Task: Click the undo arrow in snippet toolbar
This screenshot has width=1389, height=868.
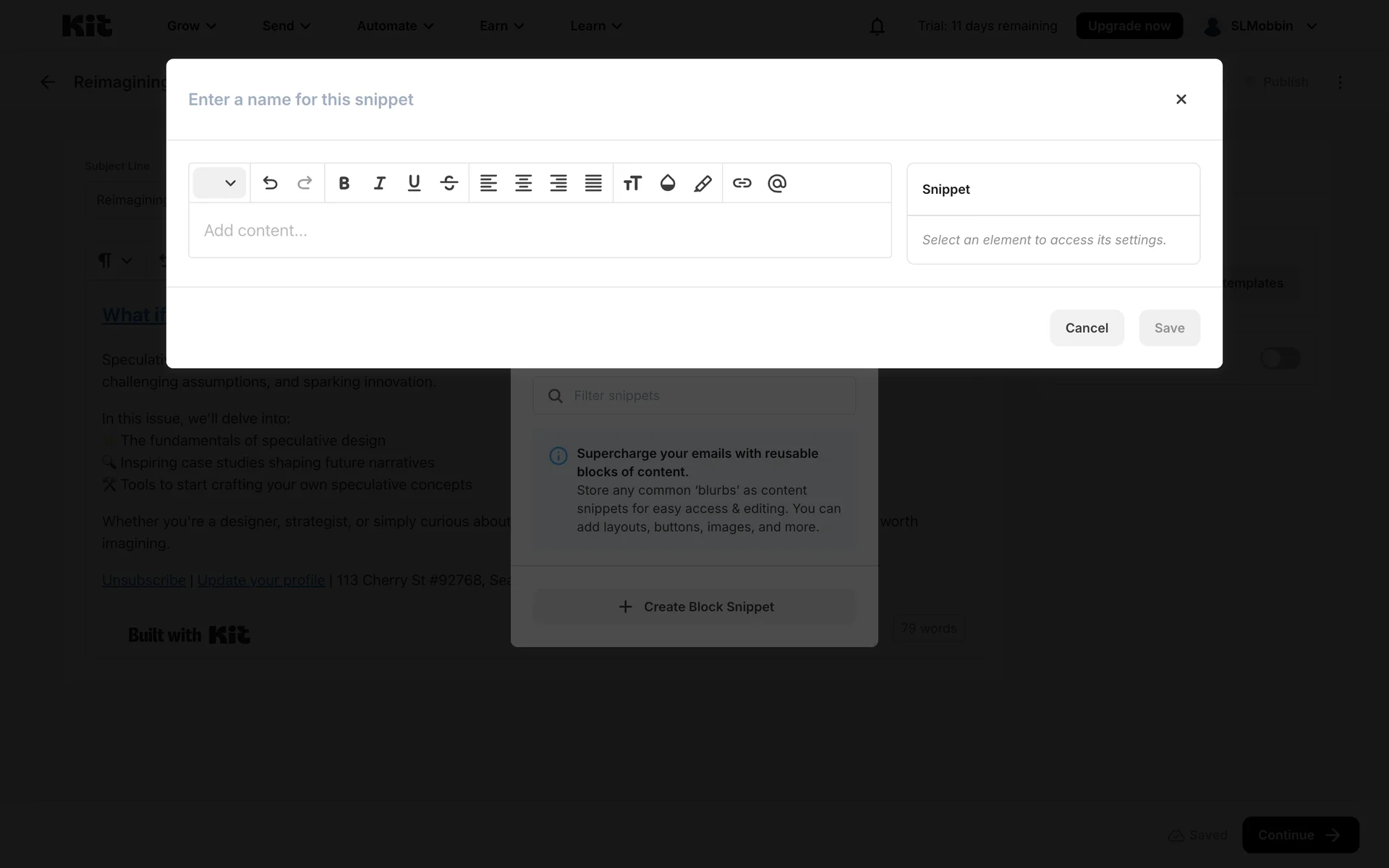Action: [270, 183]
